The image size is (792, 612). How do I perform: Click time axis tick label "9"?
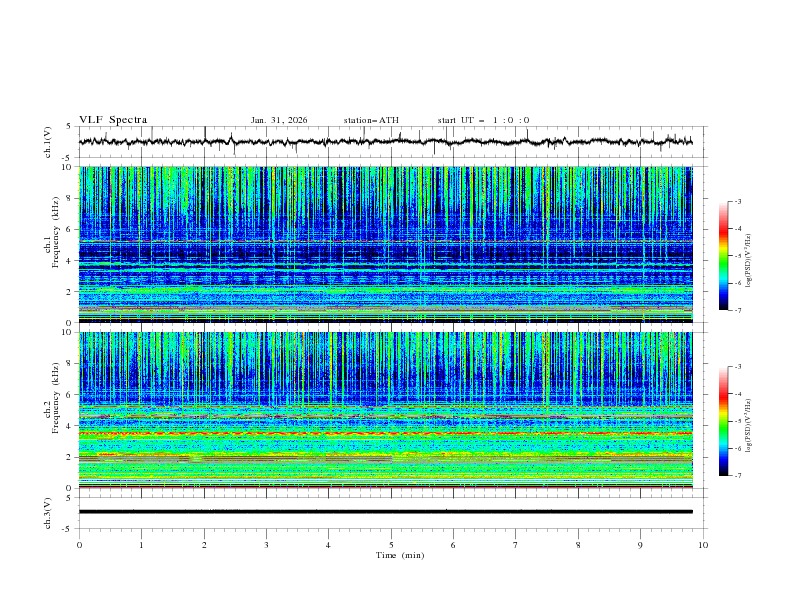tap(640, 545)
